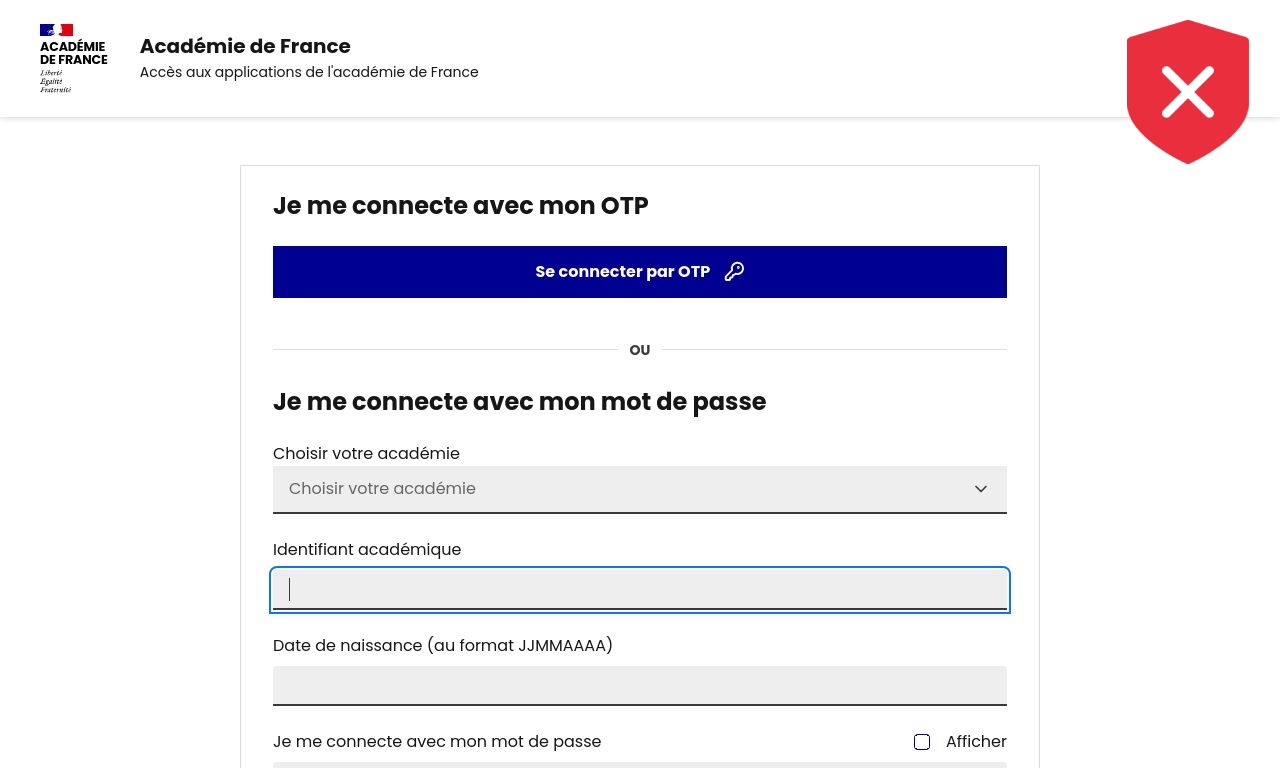Open the Académie de France header title

coord(245,46)
